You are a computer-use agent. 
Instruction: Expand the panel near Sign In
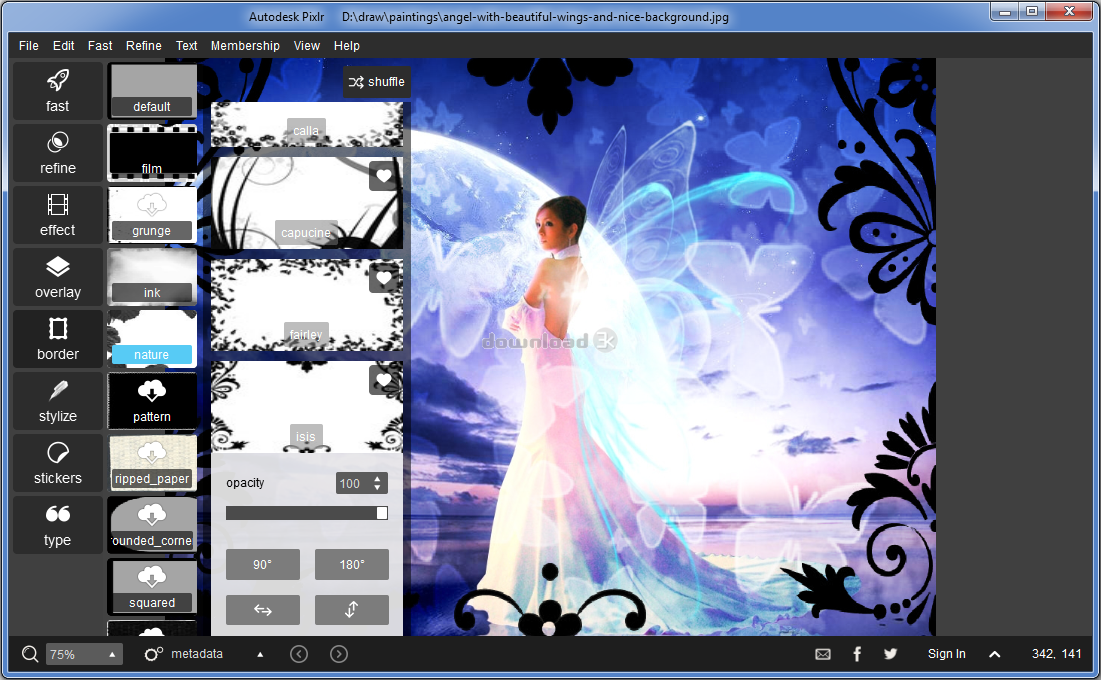pos(995,653)
